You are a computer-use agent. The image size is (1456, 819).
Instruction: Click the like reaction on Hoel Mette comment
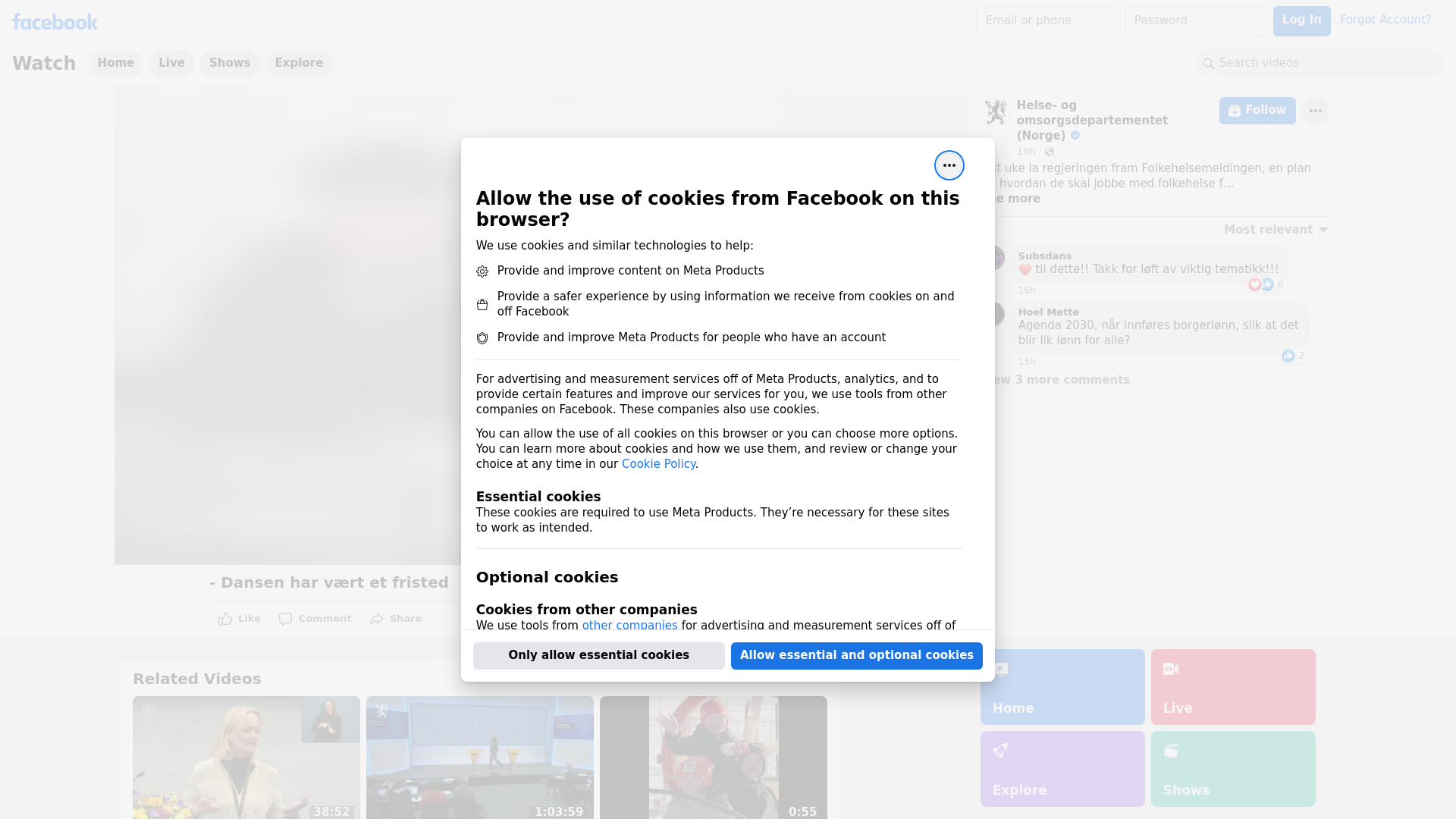pyautogui.click(x=1288, y=356)
